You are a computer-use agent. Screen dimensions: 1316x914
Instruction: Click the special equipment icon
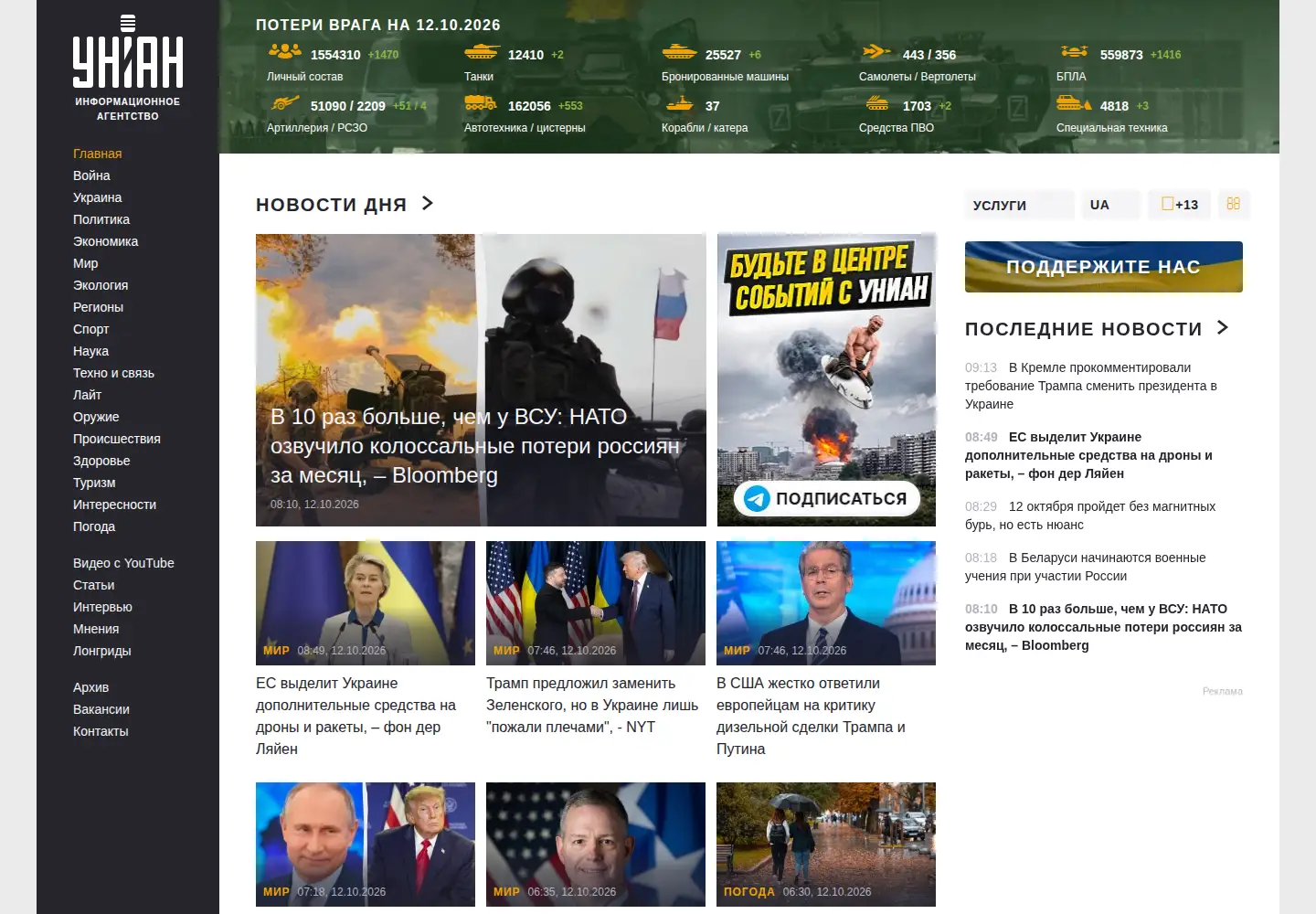coord(1074,103)
